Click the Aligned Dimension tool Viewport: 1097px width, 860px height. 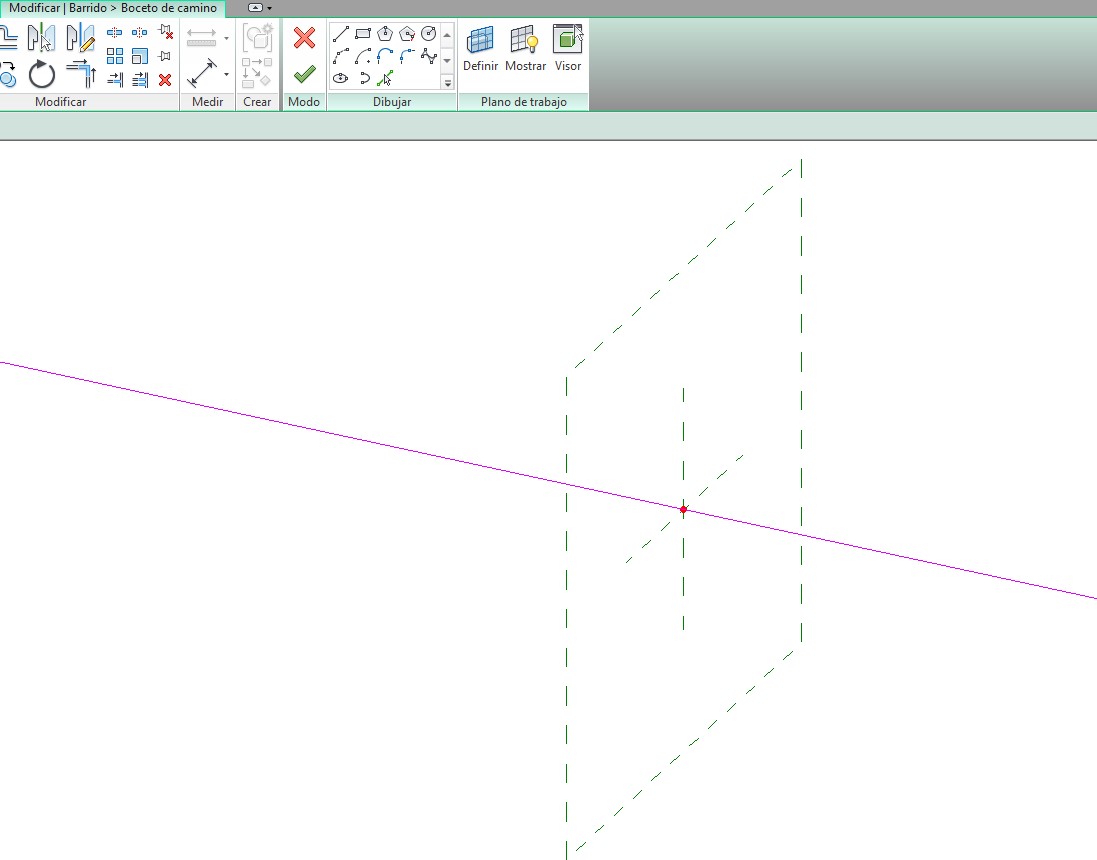pos(202,74)
